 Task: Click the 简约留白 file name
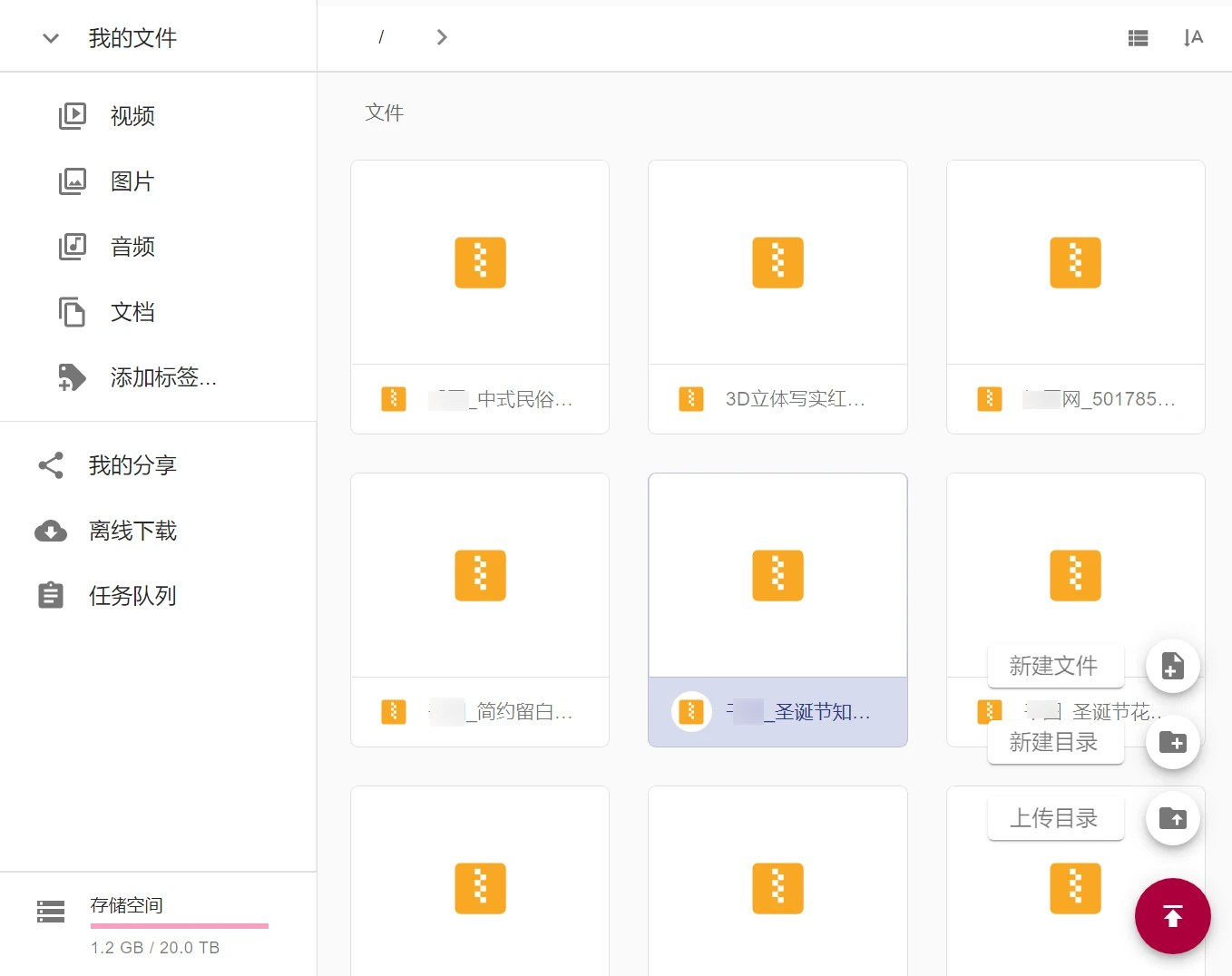(x=502, y=712)
